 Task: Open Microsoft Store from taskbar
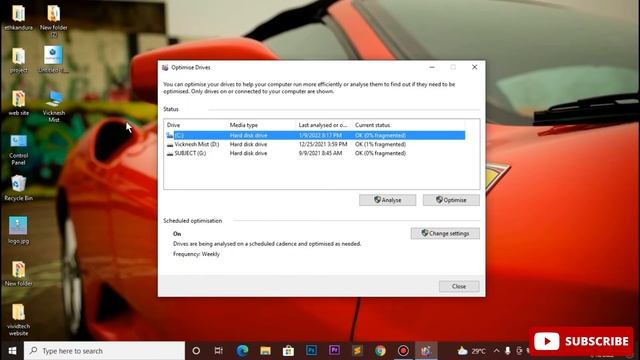(289, 351)
